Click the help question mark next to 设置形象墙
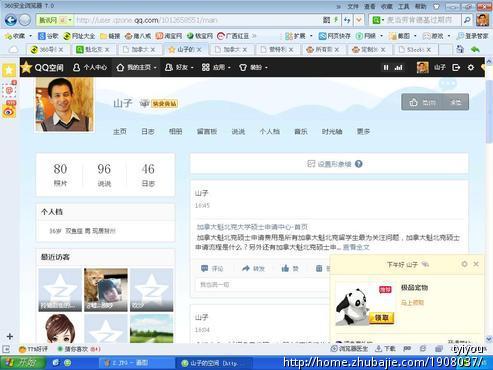The height and width of the screenshot is (370, 493). (359, 164)
